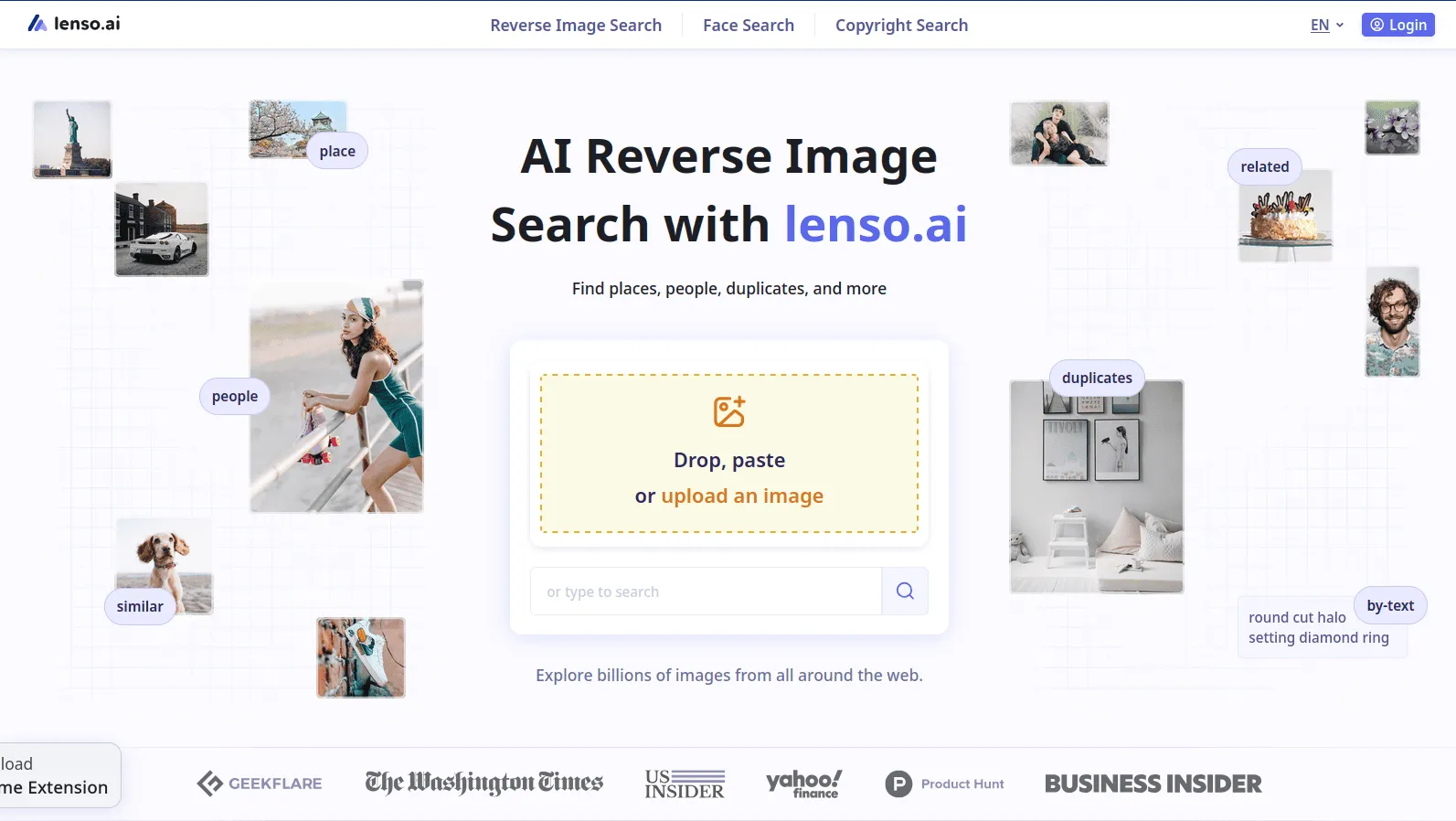The width and height of the screenshot is (1456, 821).
Task: Click the Drop, paste image drop zone
Action: (x=729, y=453)
